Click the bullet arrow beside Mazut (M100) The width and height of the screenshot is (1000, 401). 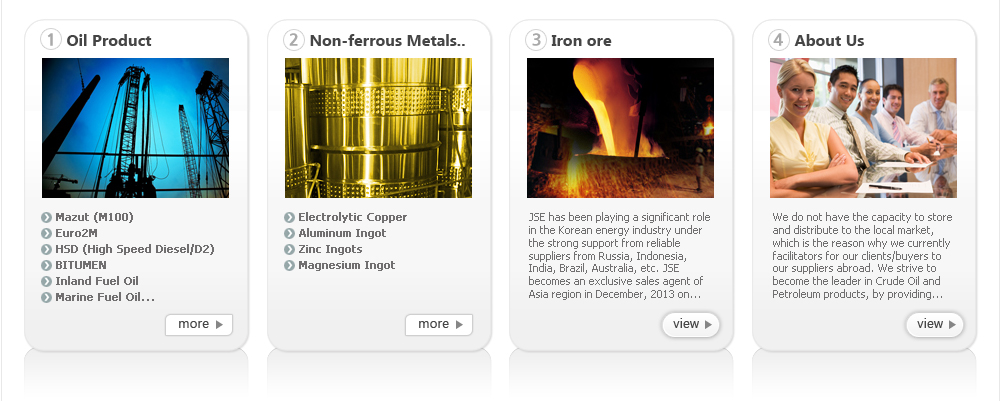tap(47, 217)
